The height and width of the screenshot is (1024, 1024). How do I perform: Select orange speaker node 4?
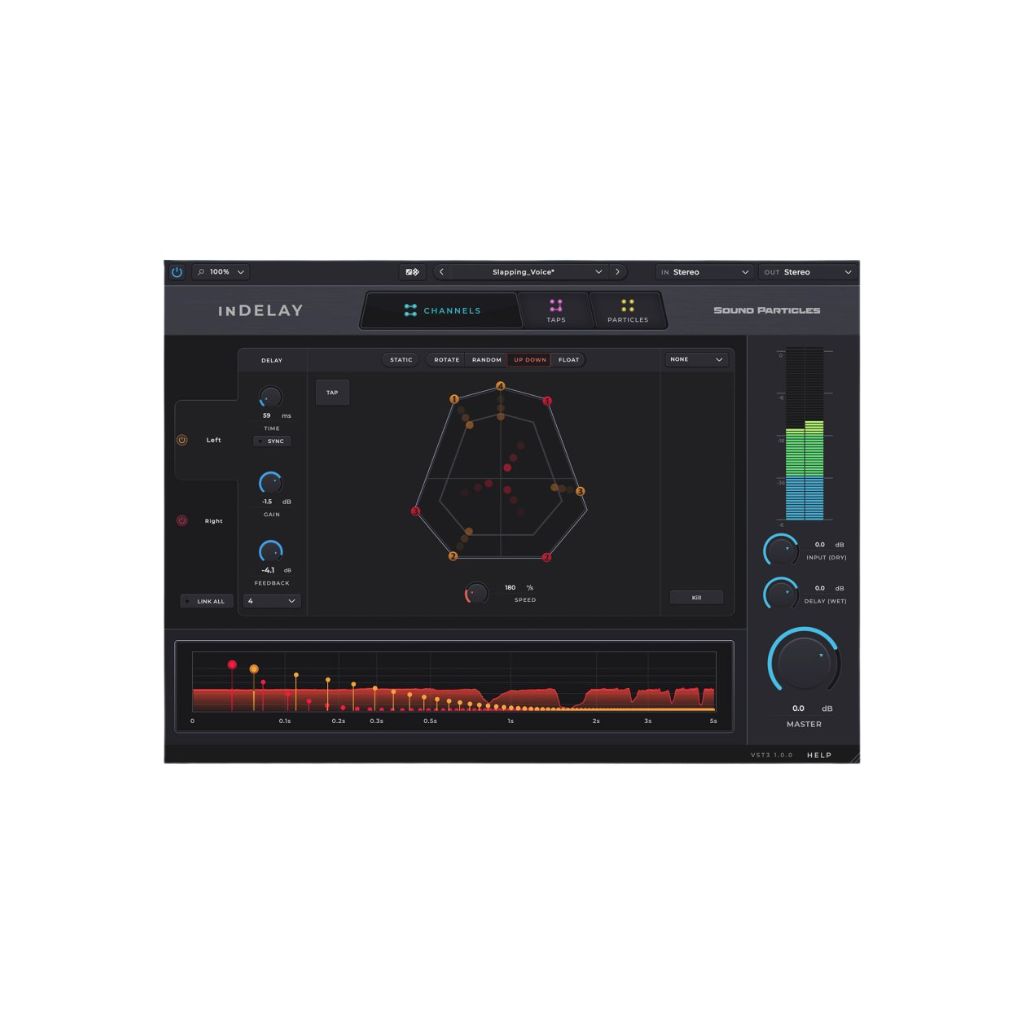(501, 386)
